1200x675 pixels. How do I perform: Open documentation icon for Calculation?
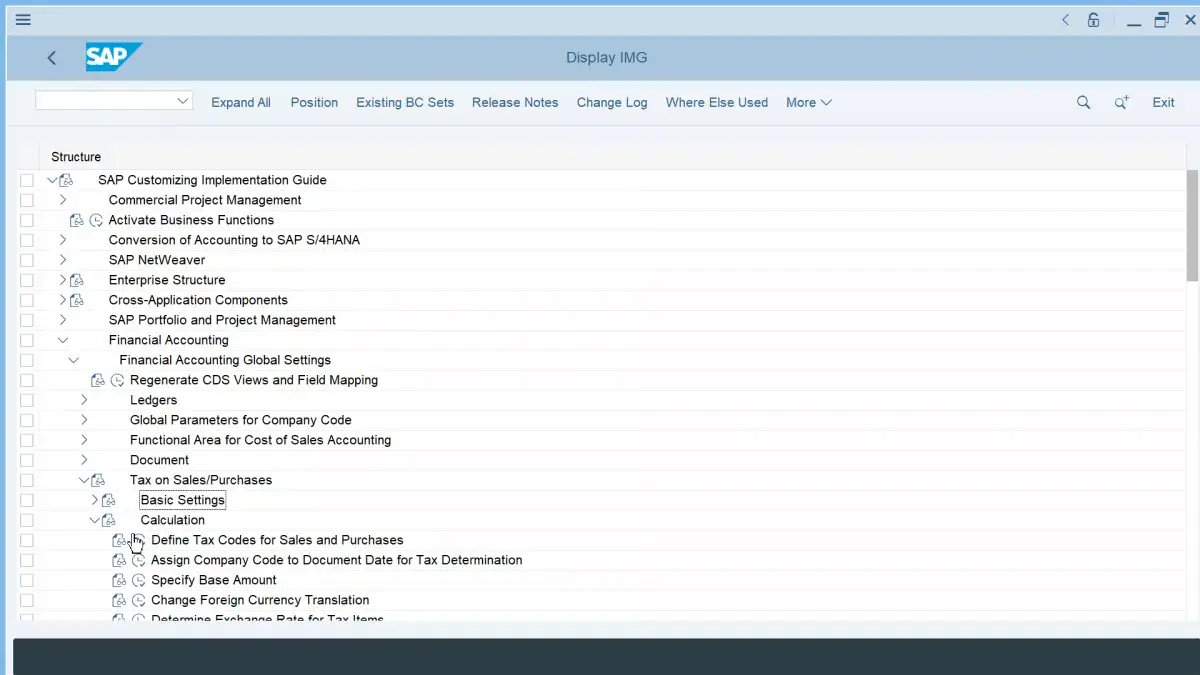109,520
